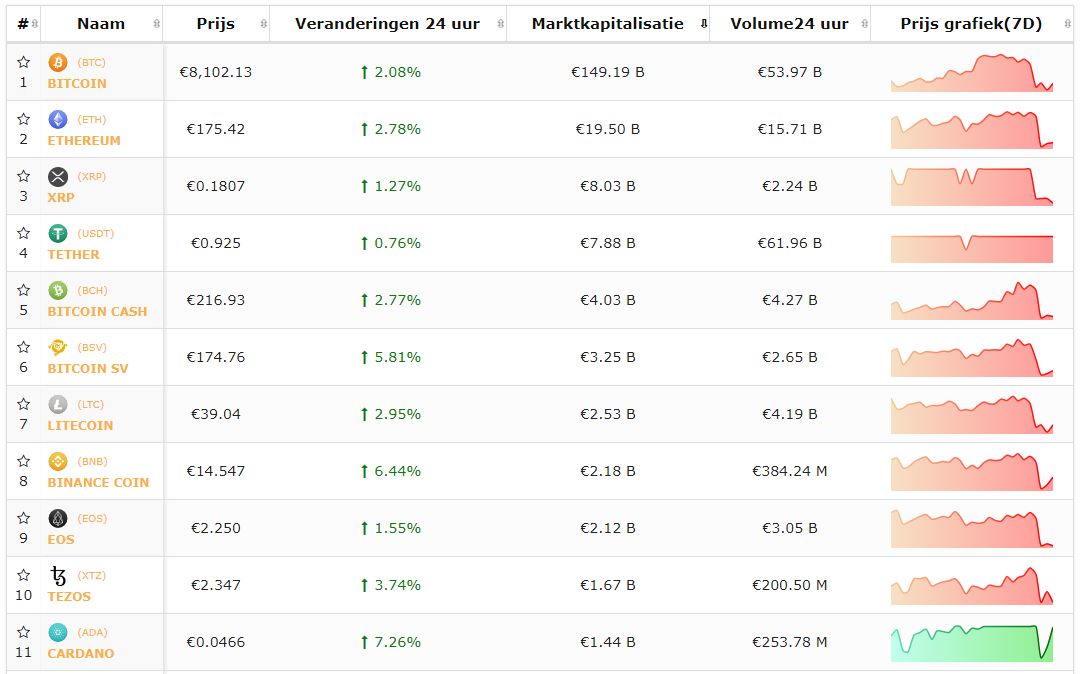The width and height of the screenshot is (1082, 674).
Task: Open the ETHEREUM name link
Action: tap(84, 141)
